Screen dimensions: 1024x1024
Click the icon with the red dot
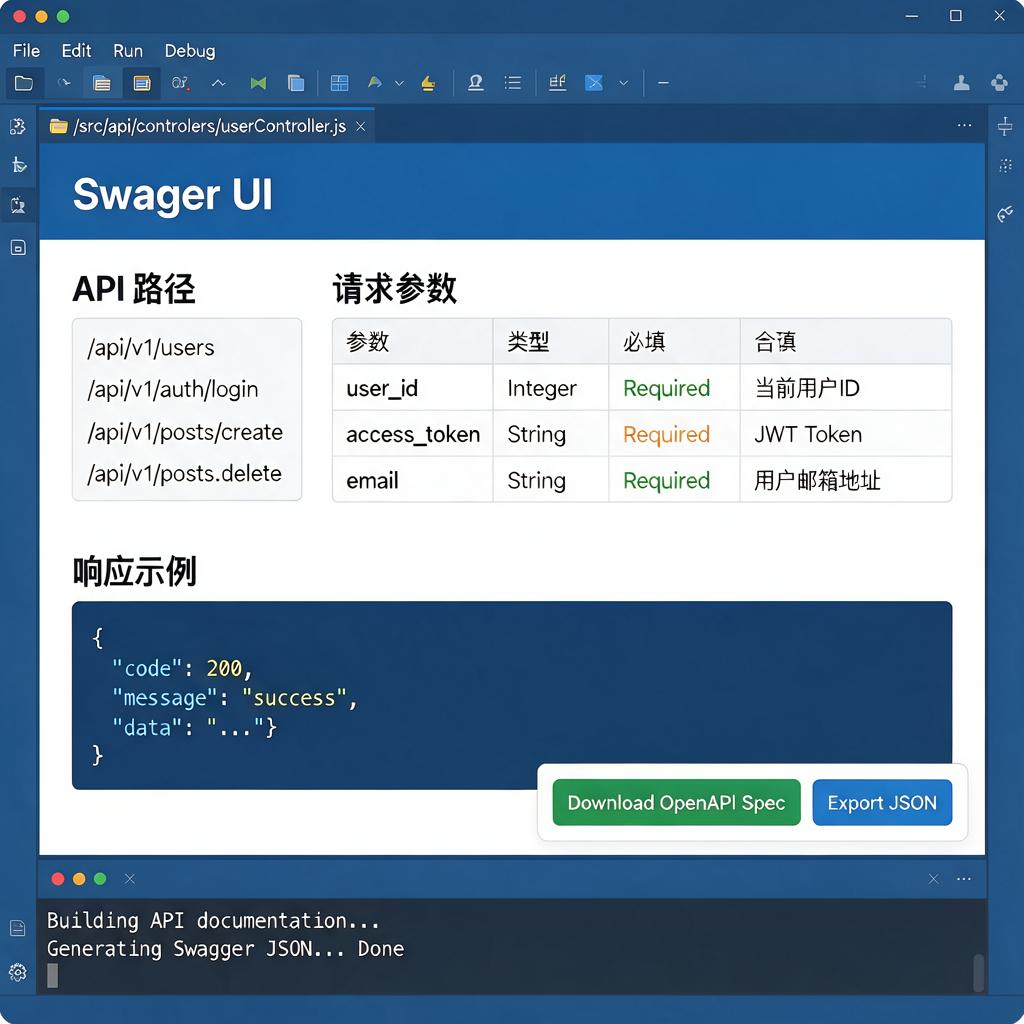(180, 83)
